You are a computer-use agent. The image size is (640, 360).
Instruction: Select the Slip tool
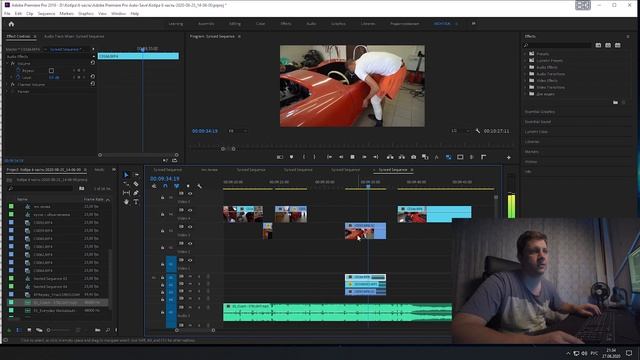click(126, 193)
